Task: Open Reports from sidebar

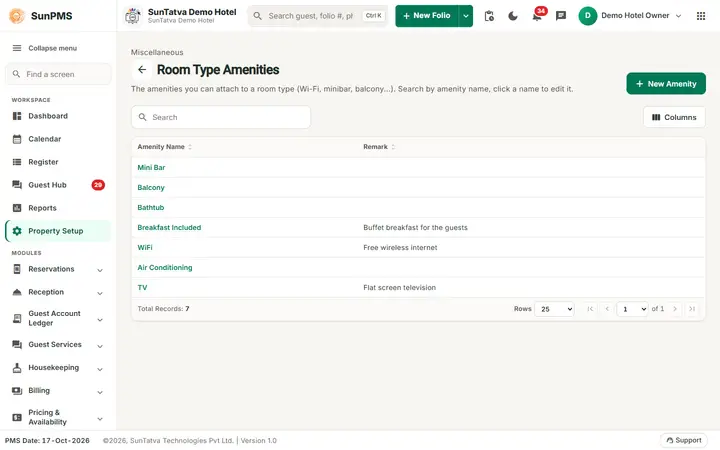Action: click(x=58, y=208)
